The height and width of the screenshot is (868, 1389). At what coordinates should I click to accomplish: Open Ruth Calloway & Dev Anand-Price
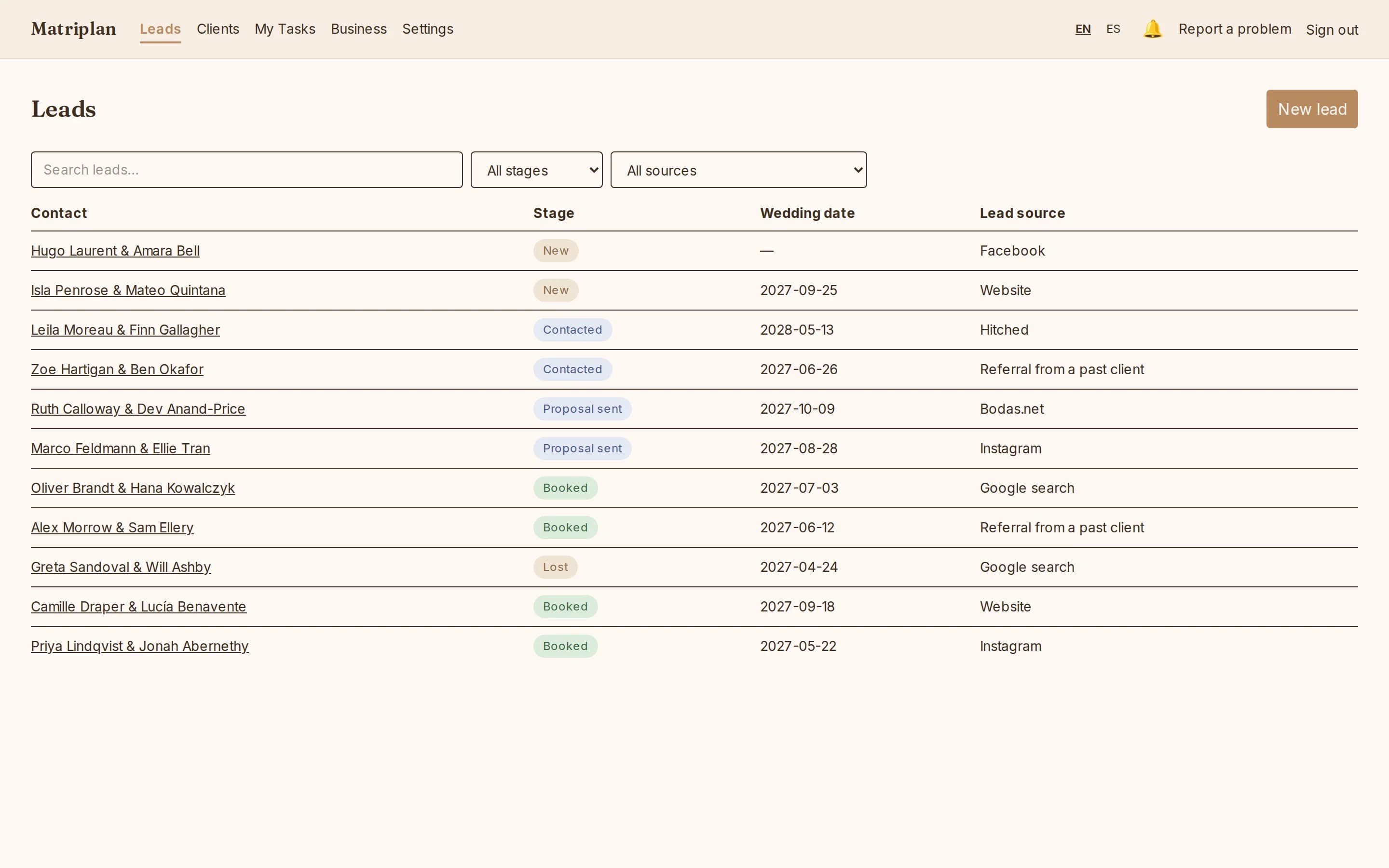(138, 409)
